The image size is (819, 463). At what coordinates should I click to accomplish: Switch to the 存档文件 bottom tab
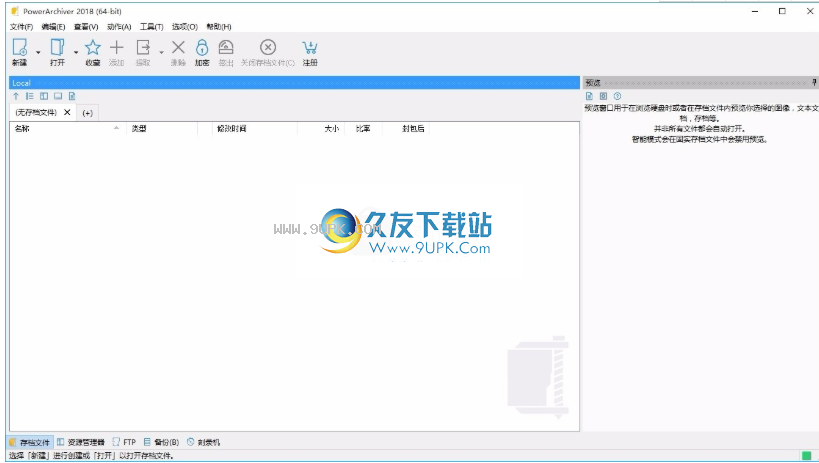[30, 442]
